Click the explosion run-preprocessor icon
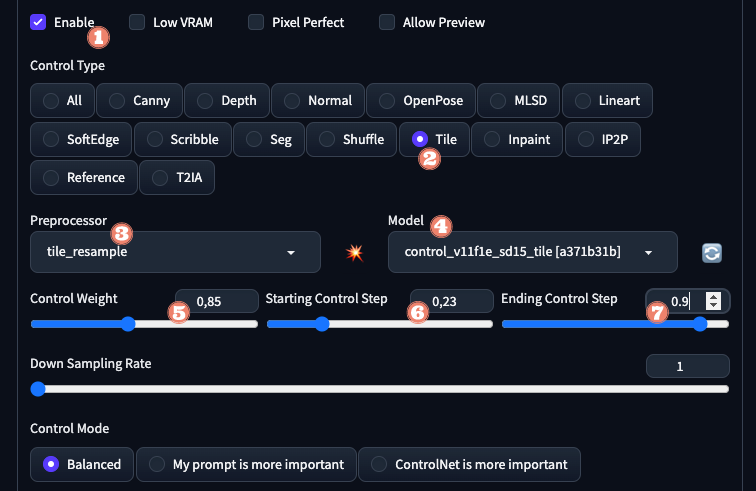756x491 pixels. pos(354,253)
